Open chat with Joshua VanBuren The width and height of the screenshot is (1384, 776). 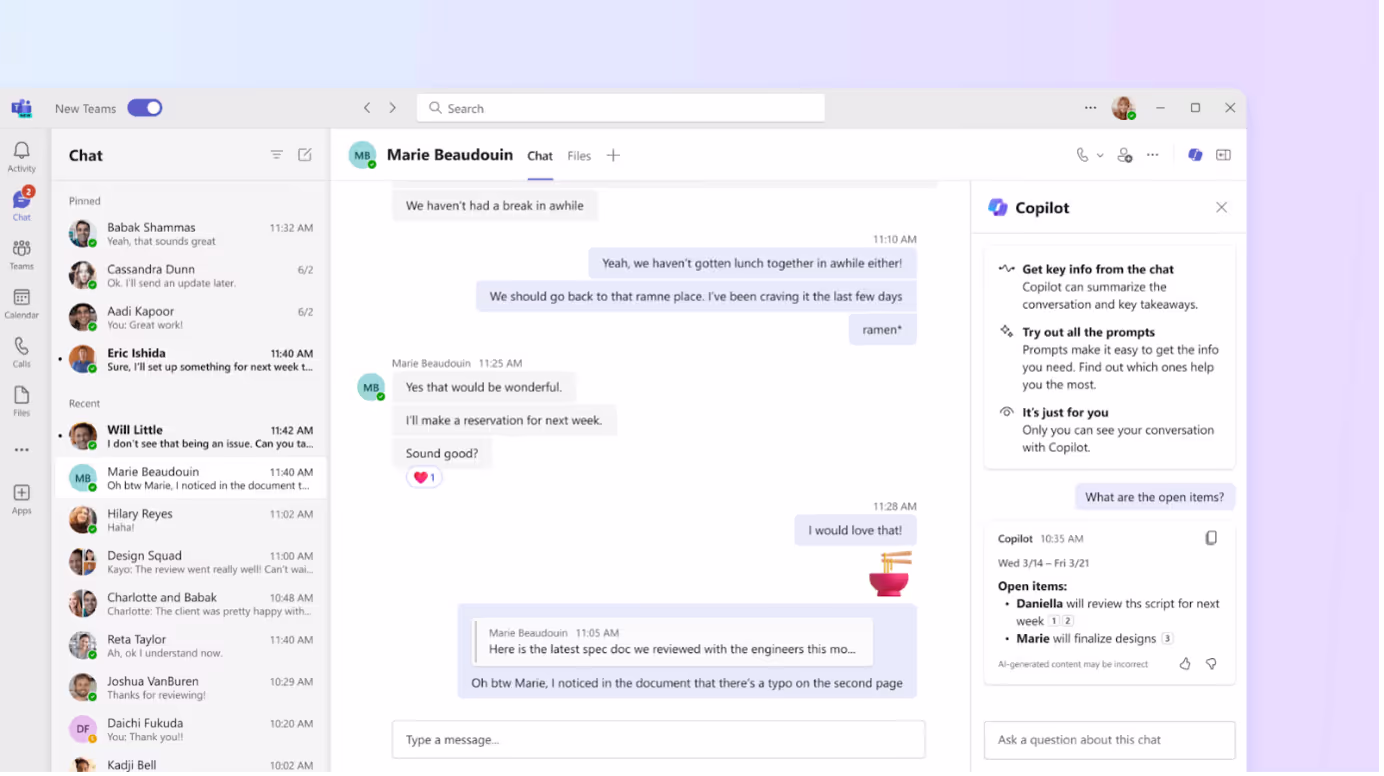click(190, 689)
